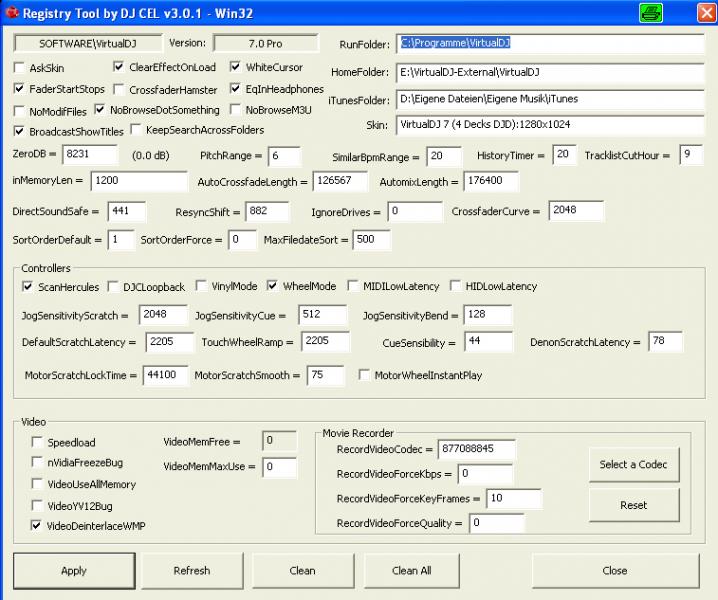The width and height of the screenshot is (718, 600).
Task: Click DirectSoundSafe value field
Action: (x=127, y=211)
